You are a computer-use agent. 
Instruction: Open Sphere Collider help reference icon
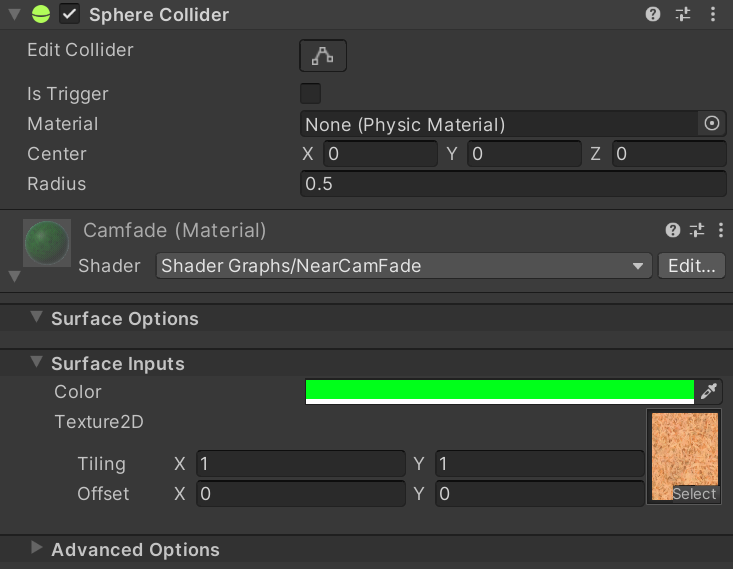pyautogui.click(x=653, y=14)
